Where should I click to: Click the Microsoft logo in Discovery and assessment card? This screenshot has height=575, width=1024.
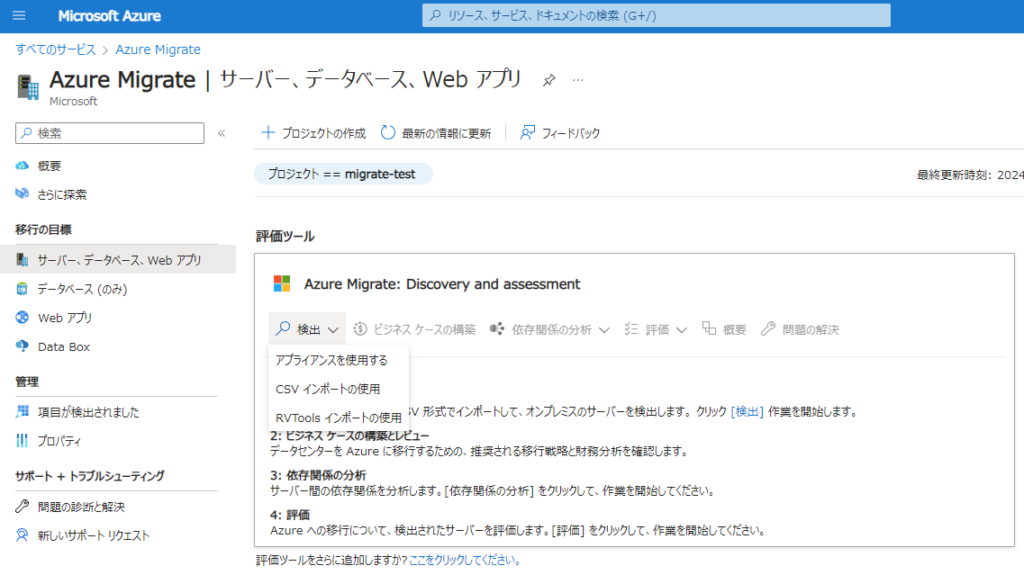pos(281,284)
